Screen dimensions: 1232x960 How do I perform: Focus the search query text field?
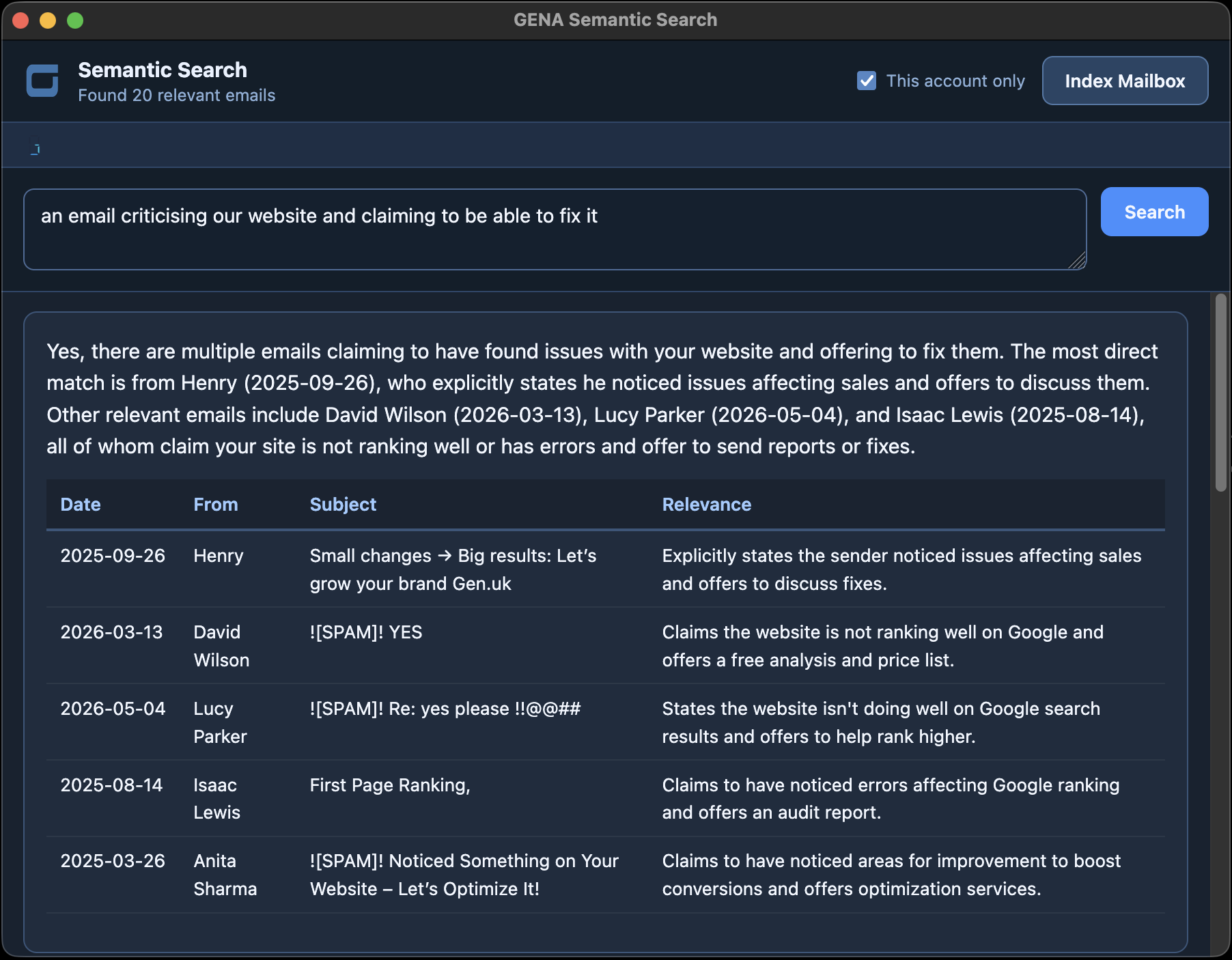click(555, 229)
